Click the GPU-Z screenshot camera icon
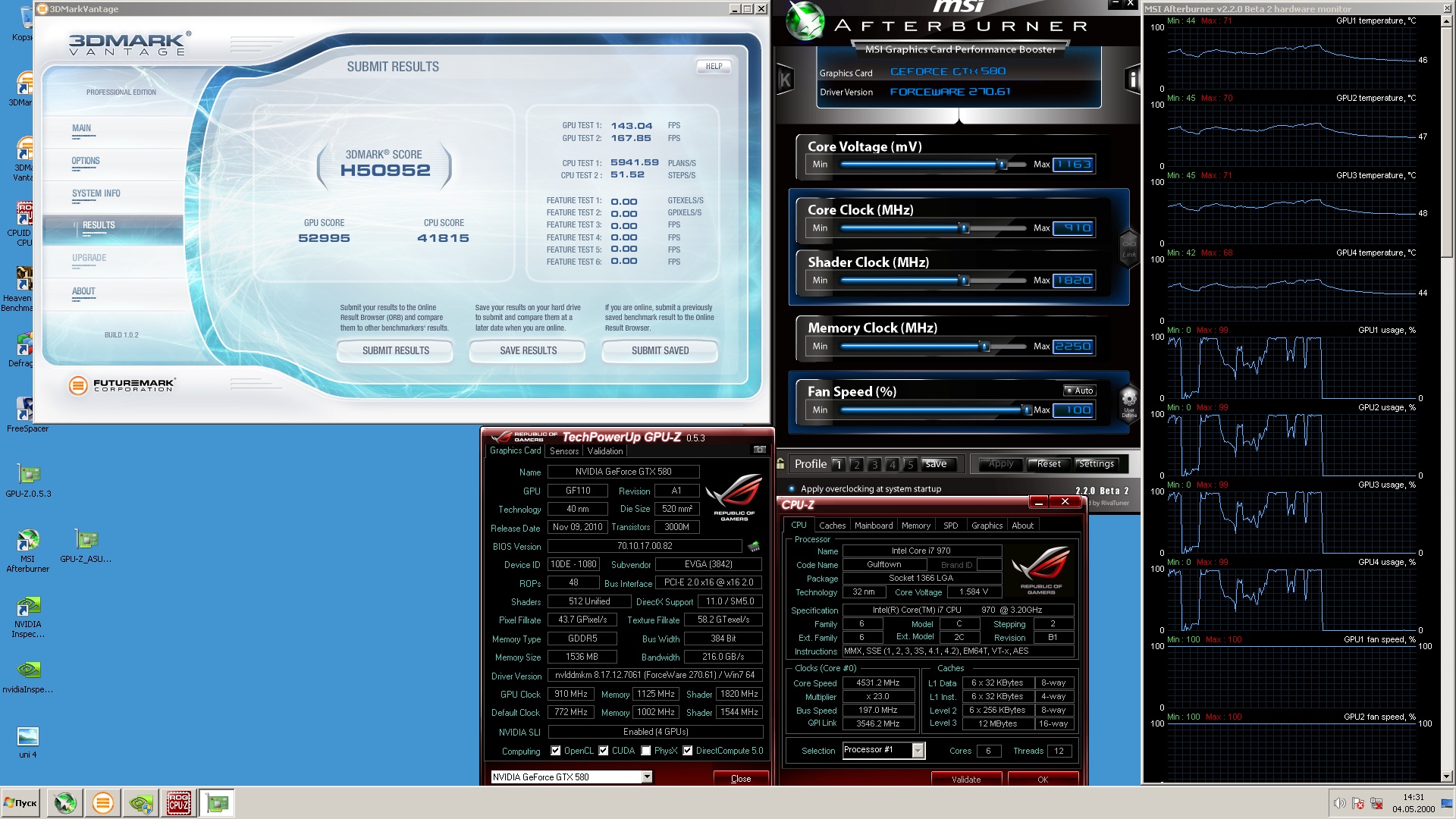Screen dimensions: 1456x819 [x=759, y=450]
